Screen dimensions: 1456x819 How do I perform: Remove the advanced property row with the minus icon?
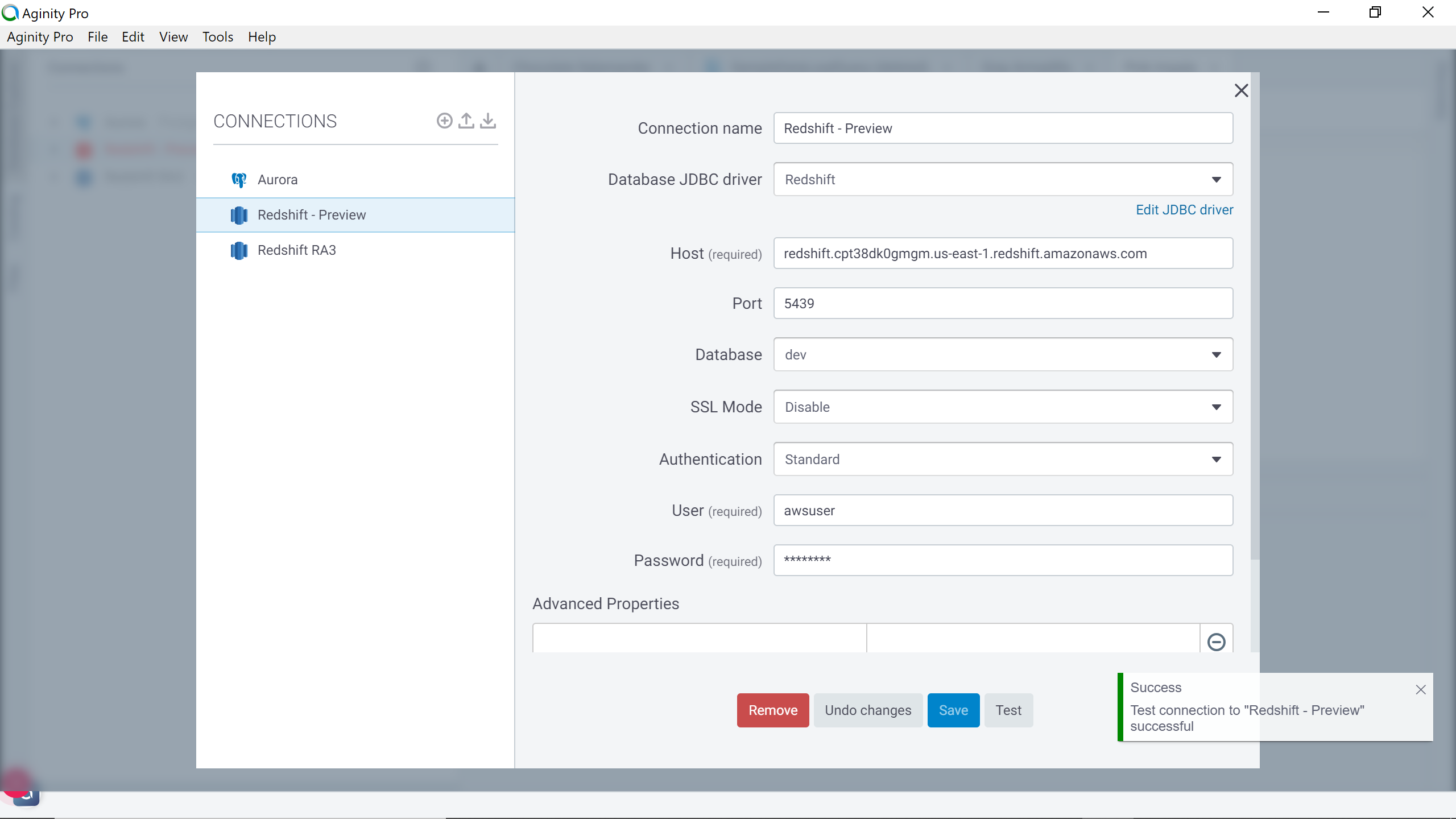[1216, 642]
